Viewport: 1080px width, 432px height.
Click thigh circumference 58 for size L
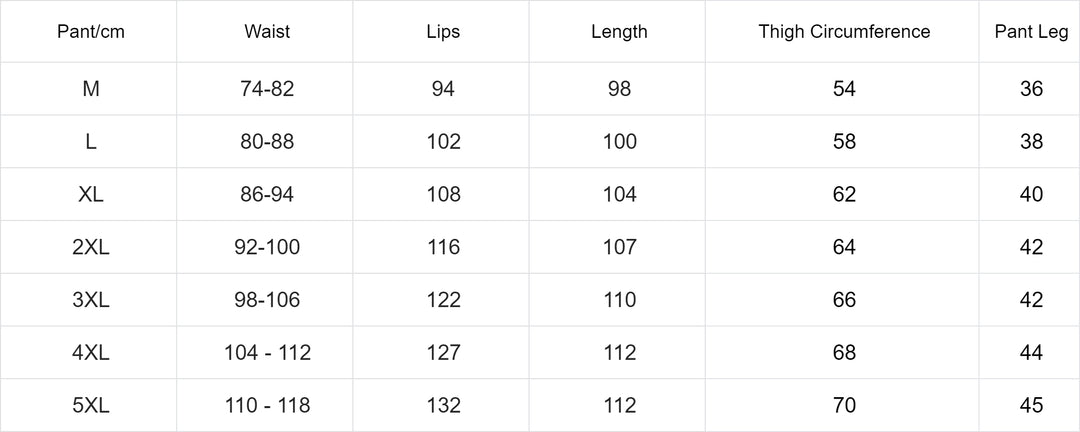844,142
